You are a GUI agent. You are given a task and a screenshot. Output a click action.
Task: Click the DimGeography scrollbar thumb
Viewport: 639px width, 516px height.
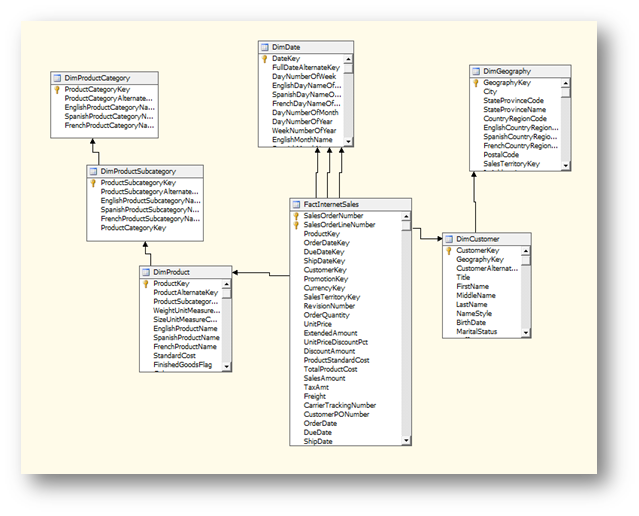tap(565, 93)
